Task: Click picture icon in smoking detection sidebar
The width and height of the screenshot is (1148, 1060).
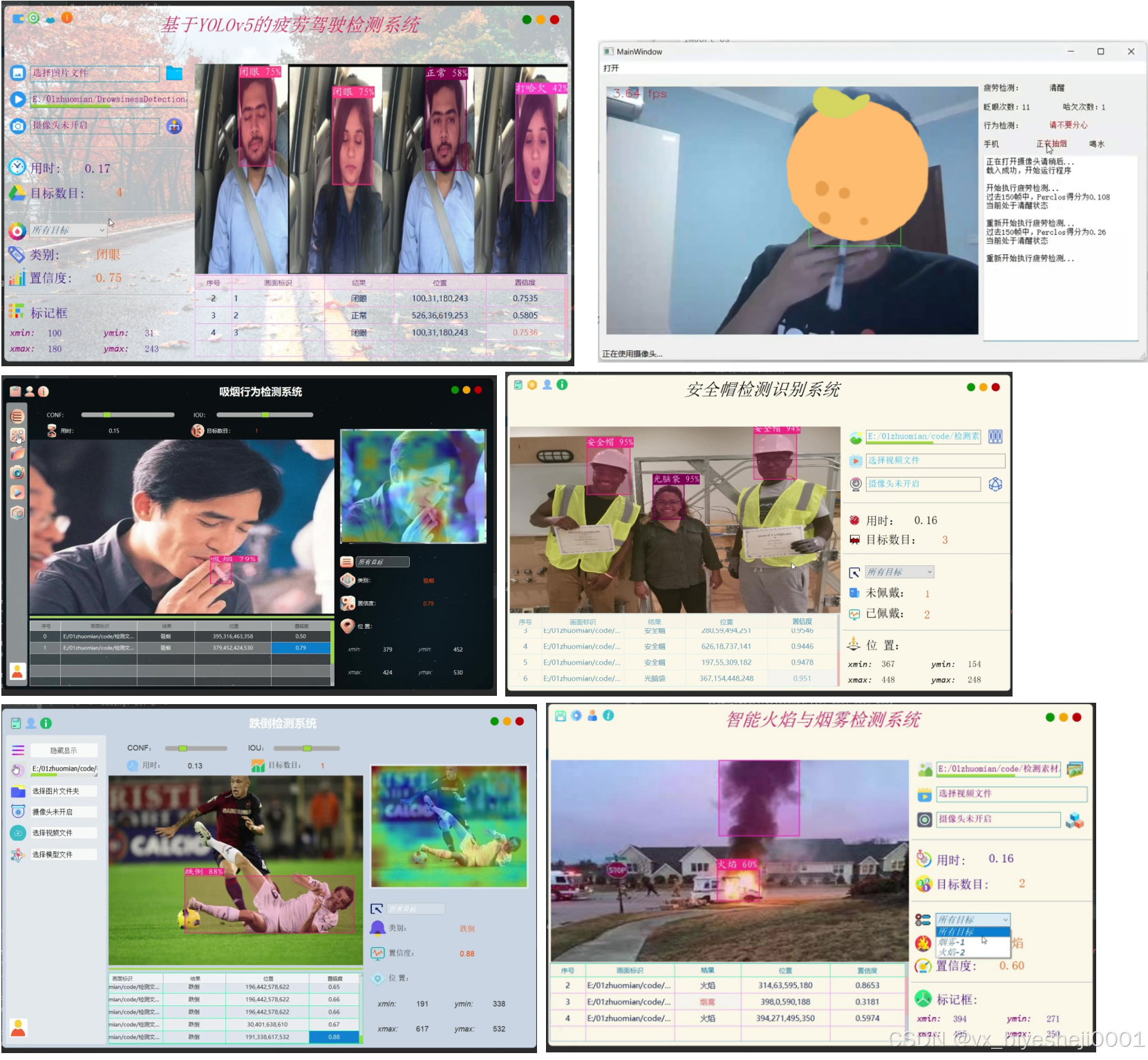Action: point(17,435)
